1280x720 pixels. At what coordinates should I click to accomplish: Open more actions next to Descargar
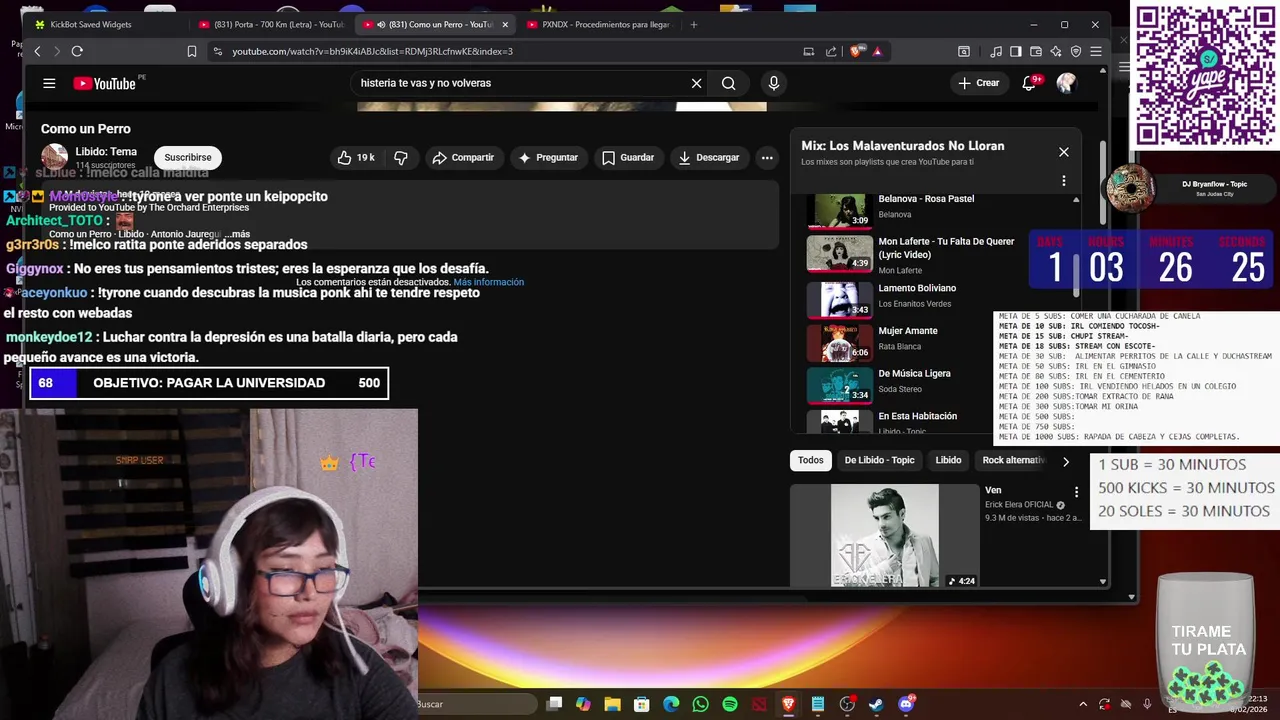[767, 157]
